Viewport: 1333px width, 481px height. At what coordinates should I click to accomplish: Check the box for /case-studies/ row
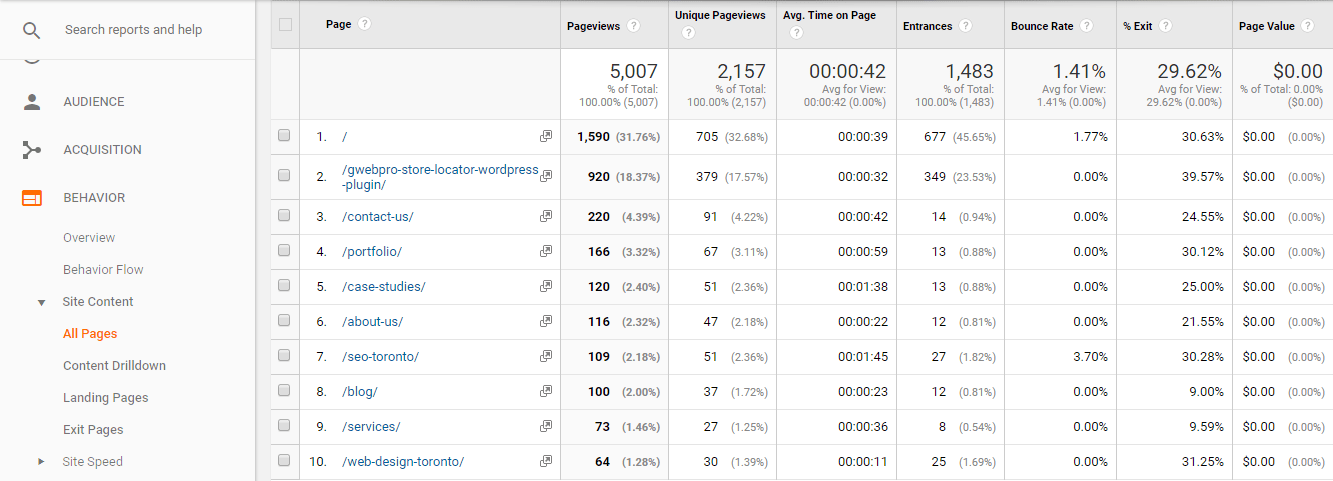click(x=285, y=286)
